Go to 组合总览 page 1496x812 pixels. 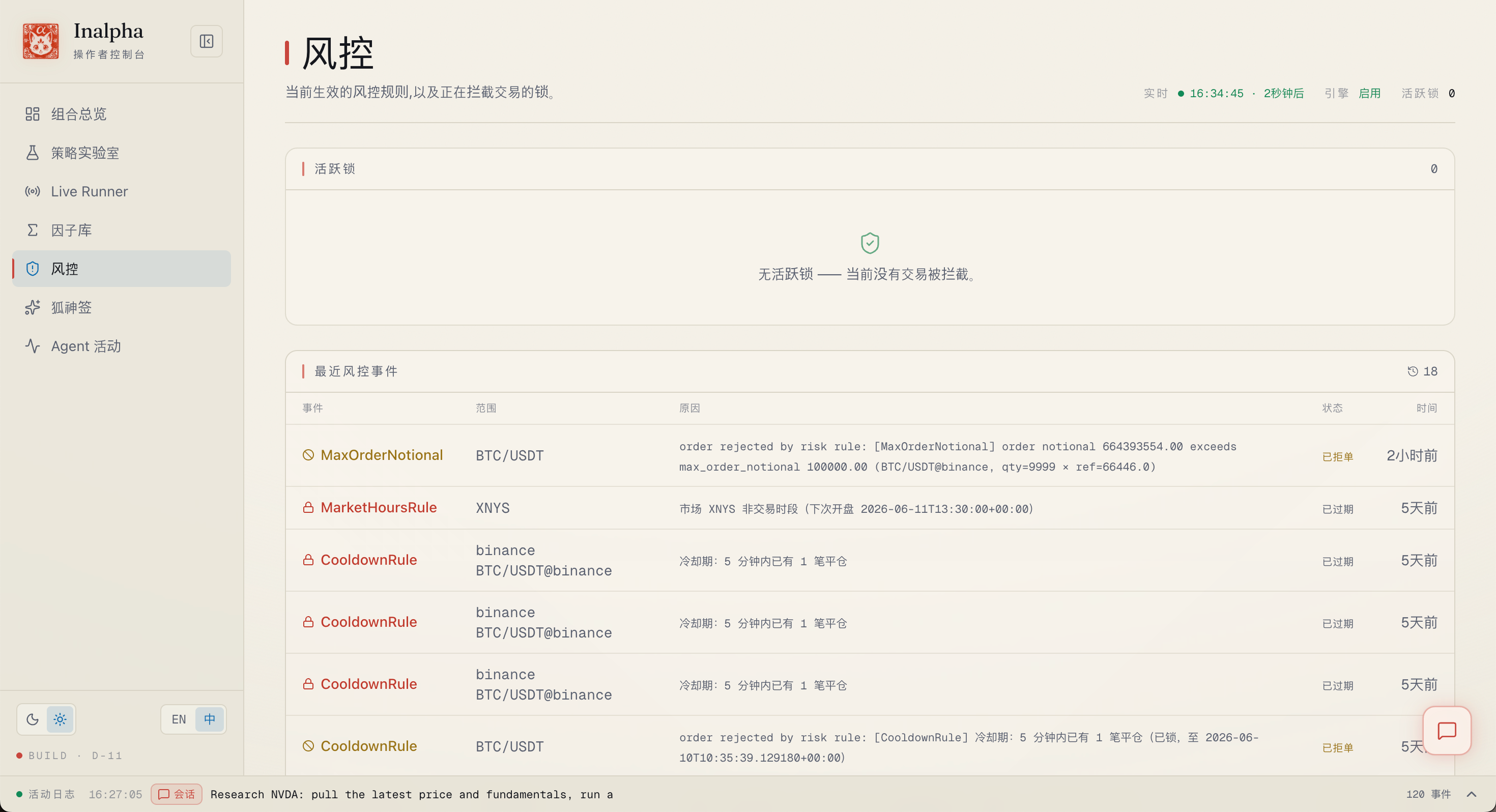(x=122, y=114)
